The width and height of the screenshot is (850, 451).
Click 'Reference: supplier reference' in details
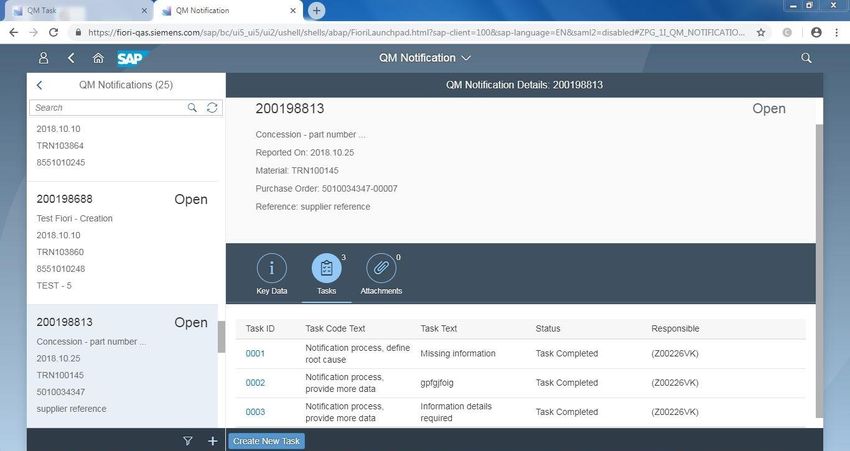(313, 207)
